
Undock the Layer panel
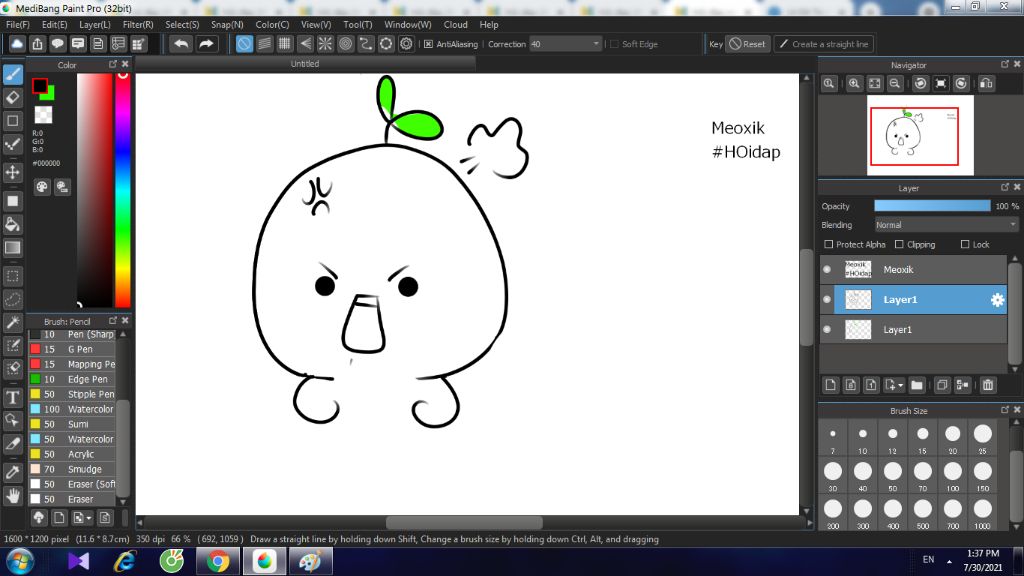click(1005, 187)
